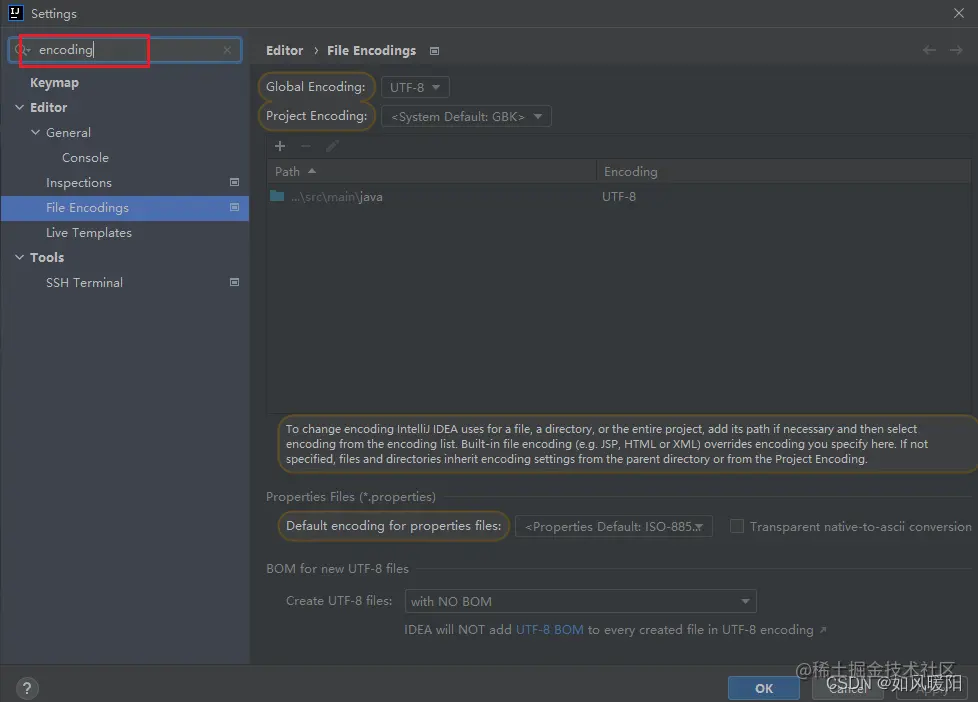Image resolution: width=978 pixels, height=702 pixels.
Task: Click in the encoding search field
Action: point(125,50)
